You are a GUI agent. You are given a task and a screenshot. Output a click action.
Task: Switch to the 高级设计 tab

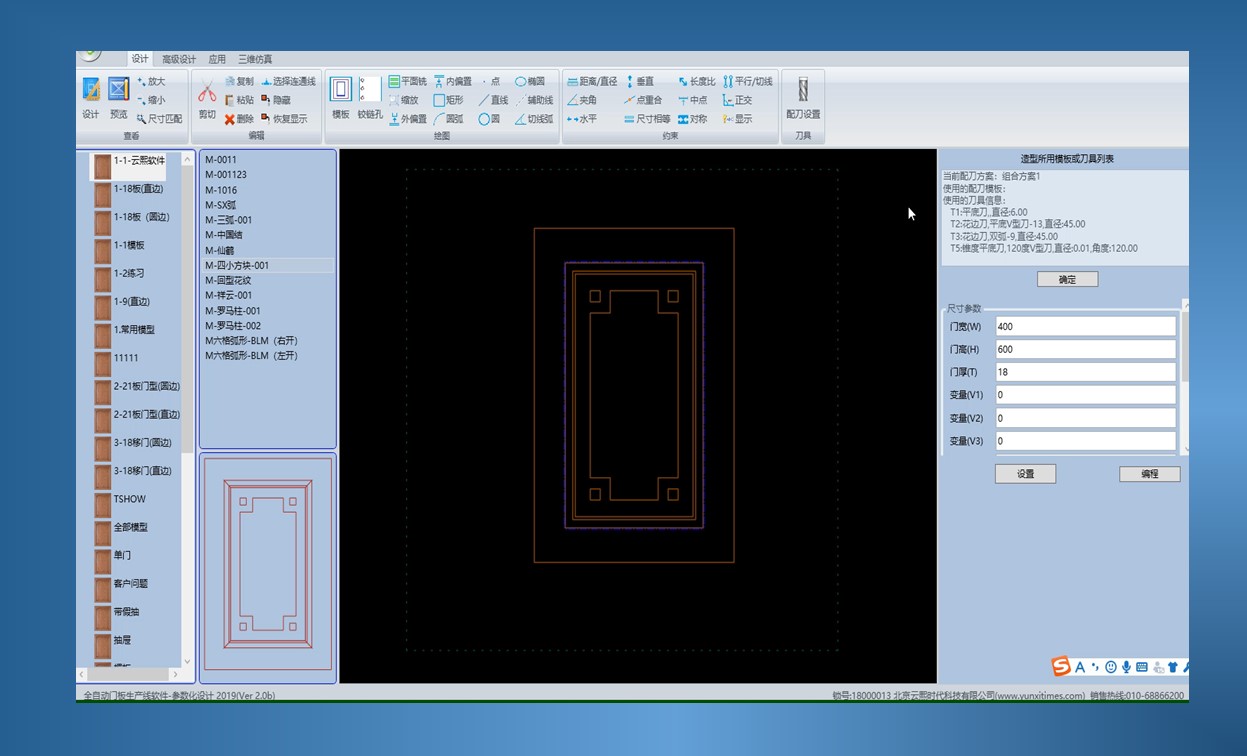[179, 59]
